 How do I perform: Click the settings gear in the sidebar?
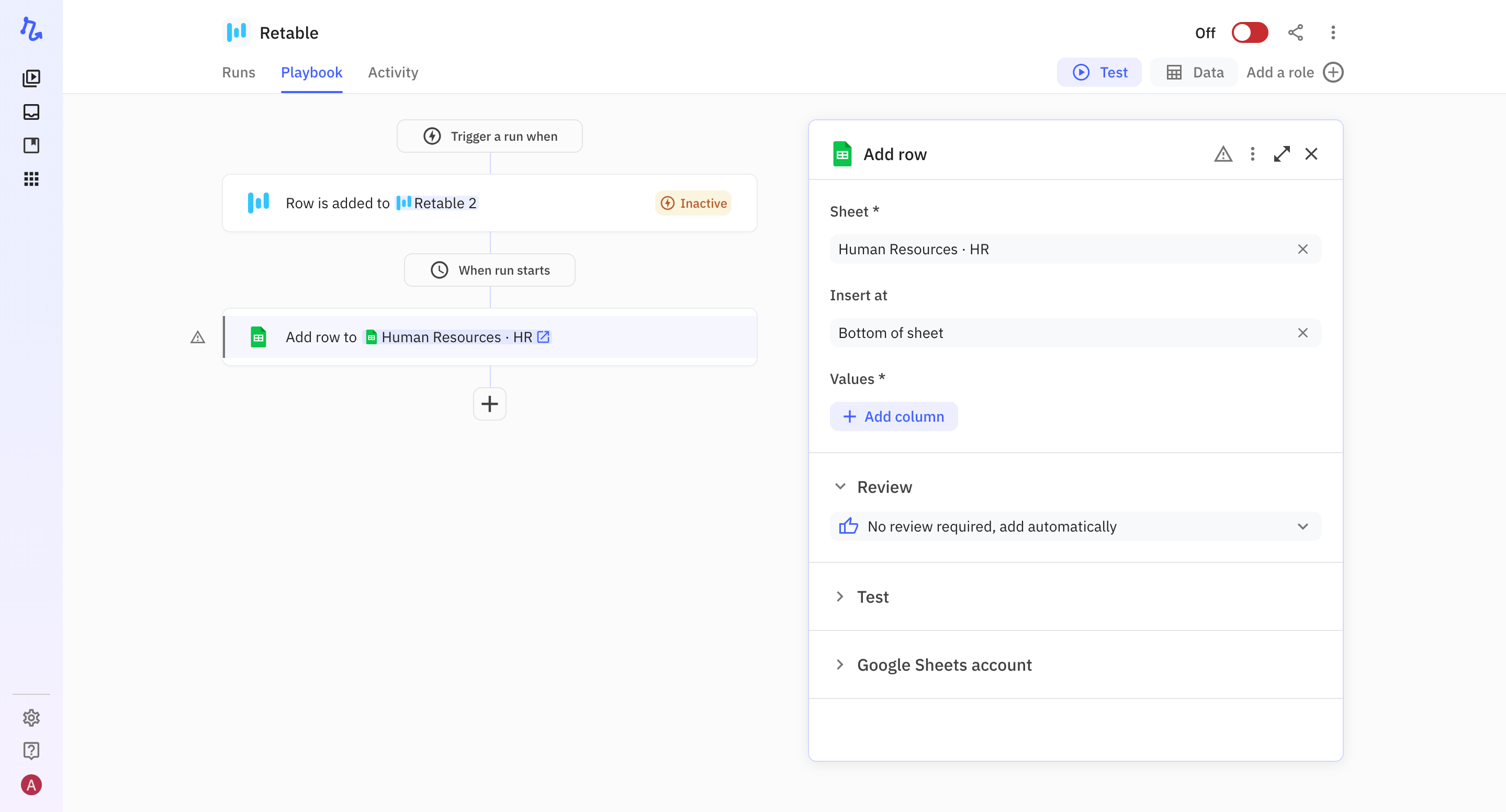[31, 718]
